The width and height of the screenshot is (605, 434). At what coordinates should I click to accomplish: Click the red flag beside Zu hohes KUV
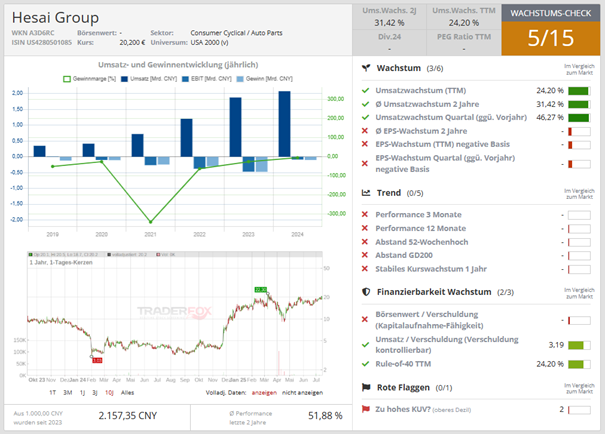(365, 409)
